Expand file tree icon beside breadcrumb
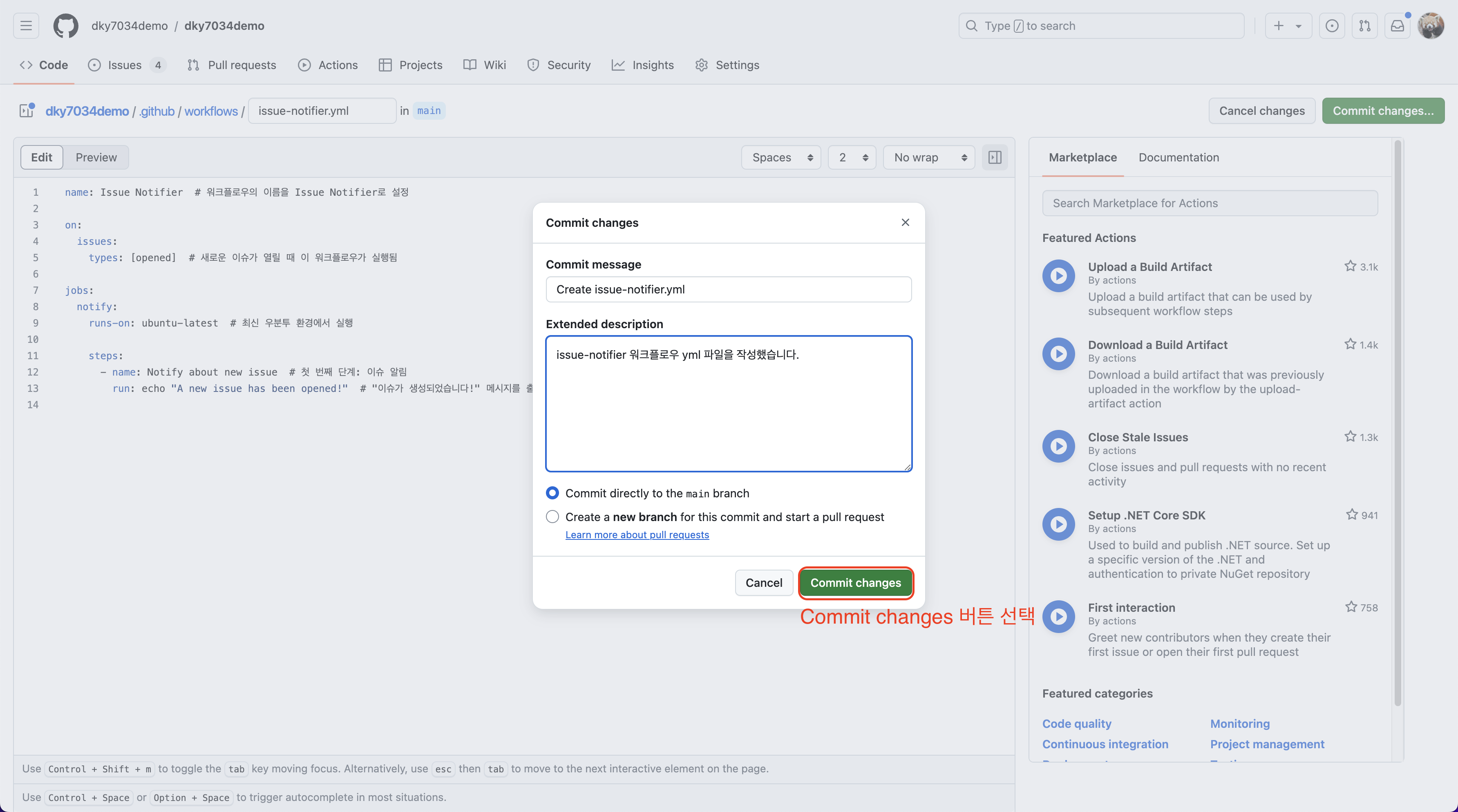The height and width of the screenshot is (812, 1458). [27, 110]
